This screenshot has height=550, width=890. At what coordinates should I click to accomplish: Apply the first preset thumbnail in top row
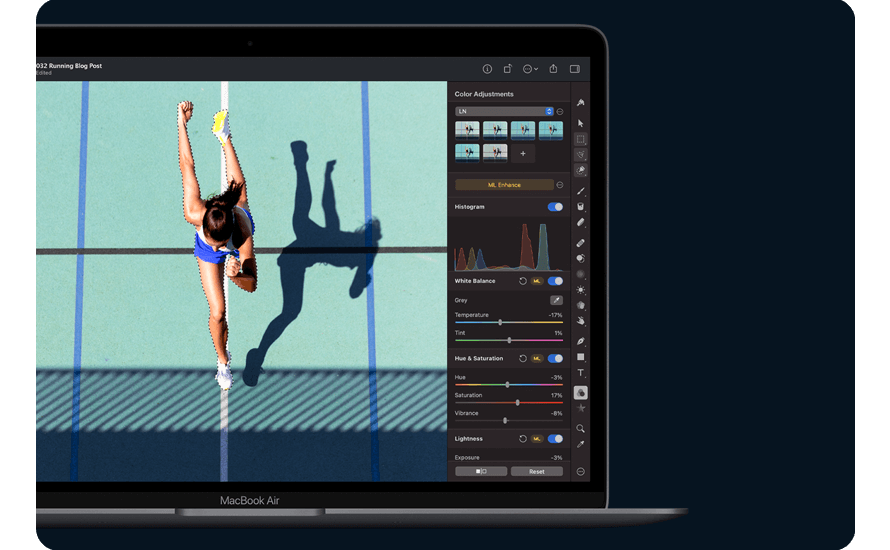(467, 130)
